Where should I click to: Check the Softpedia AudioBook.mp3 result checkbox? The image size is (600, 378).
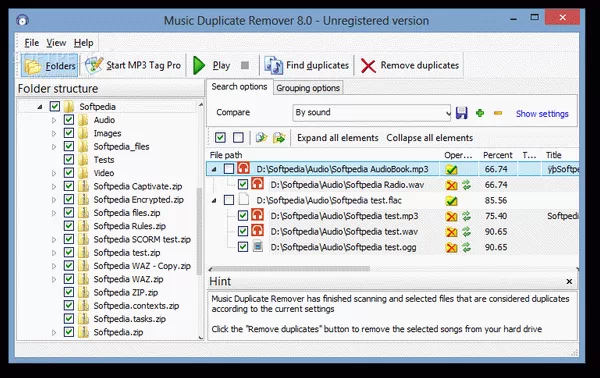(229, 169)
